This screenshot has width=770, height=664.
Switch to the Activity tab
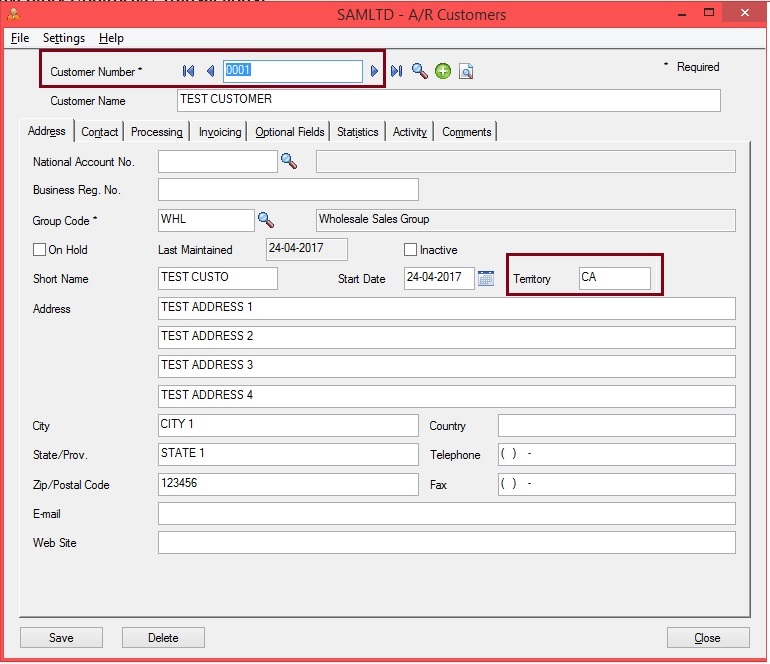[410, 132]
